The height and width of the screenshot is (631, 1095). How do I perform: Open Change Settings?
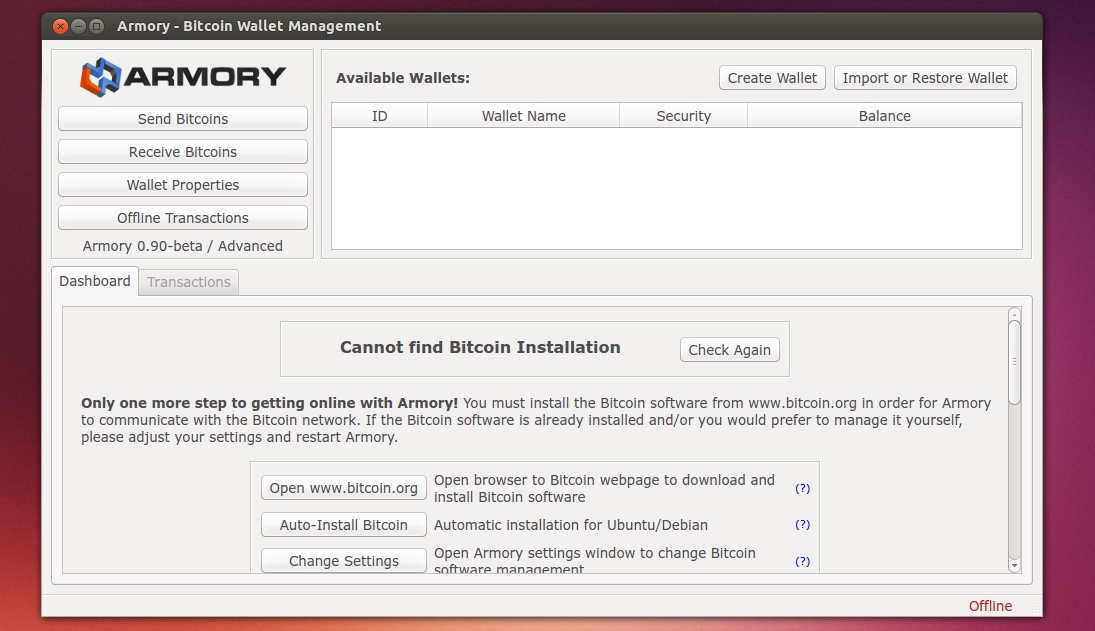pyautogui.click(x=344, y=561)
